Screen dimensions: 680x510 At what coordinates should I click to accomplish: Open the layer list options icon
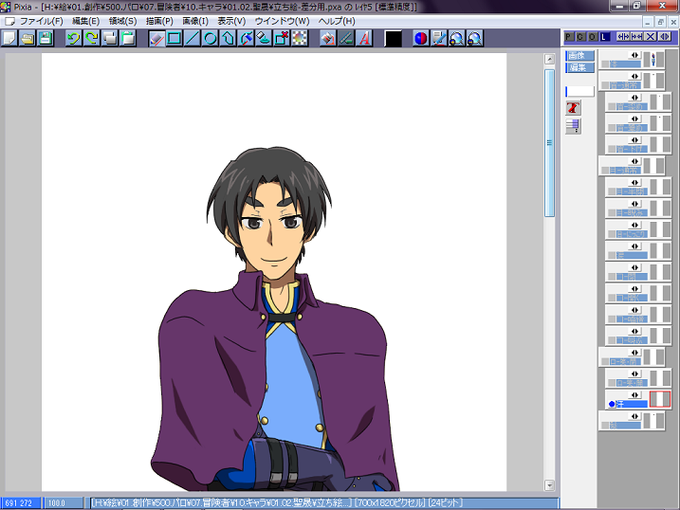point(573,126)
